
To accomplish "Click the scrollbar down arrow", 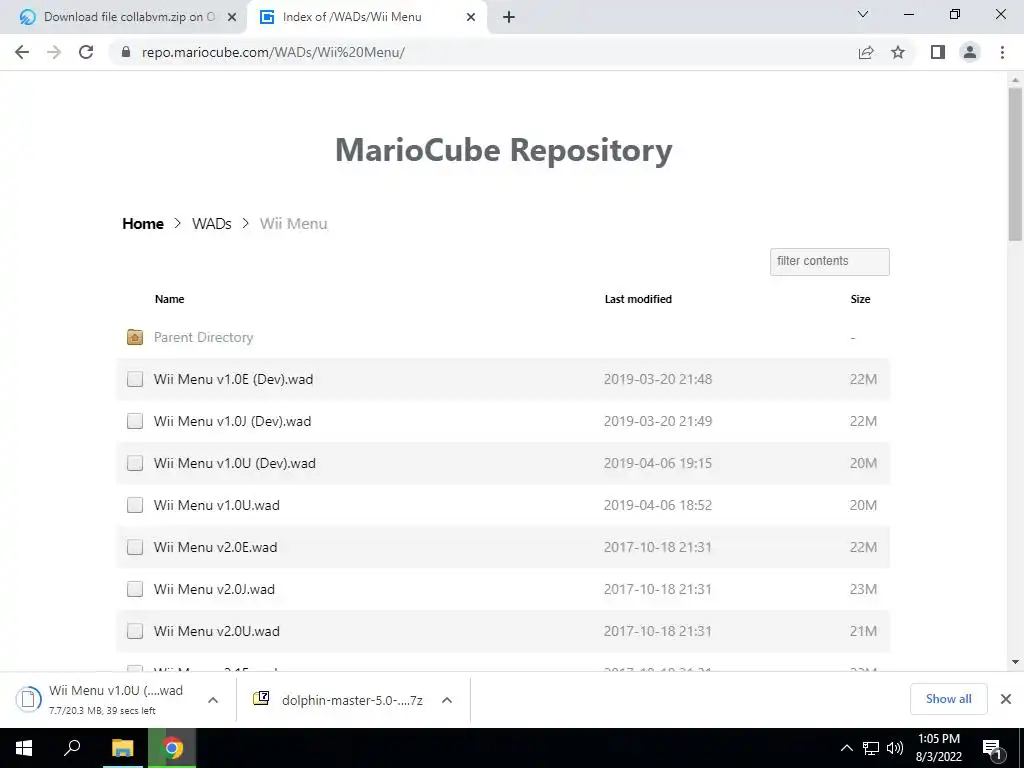I will pos(1015,662).
